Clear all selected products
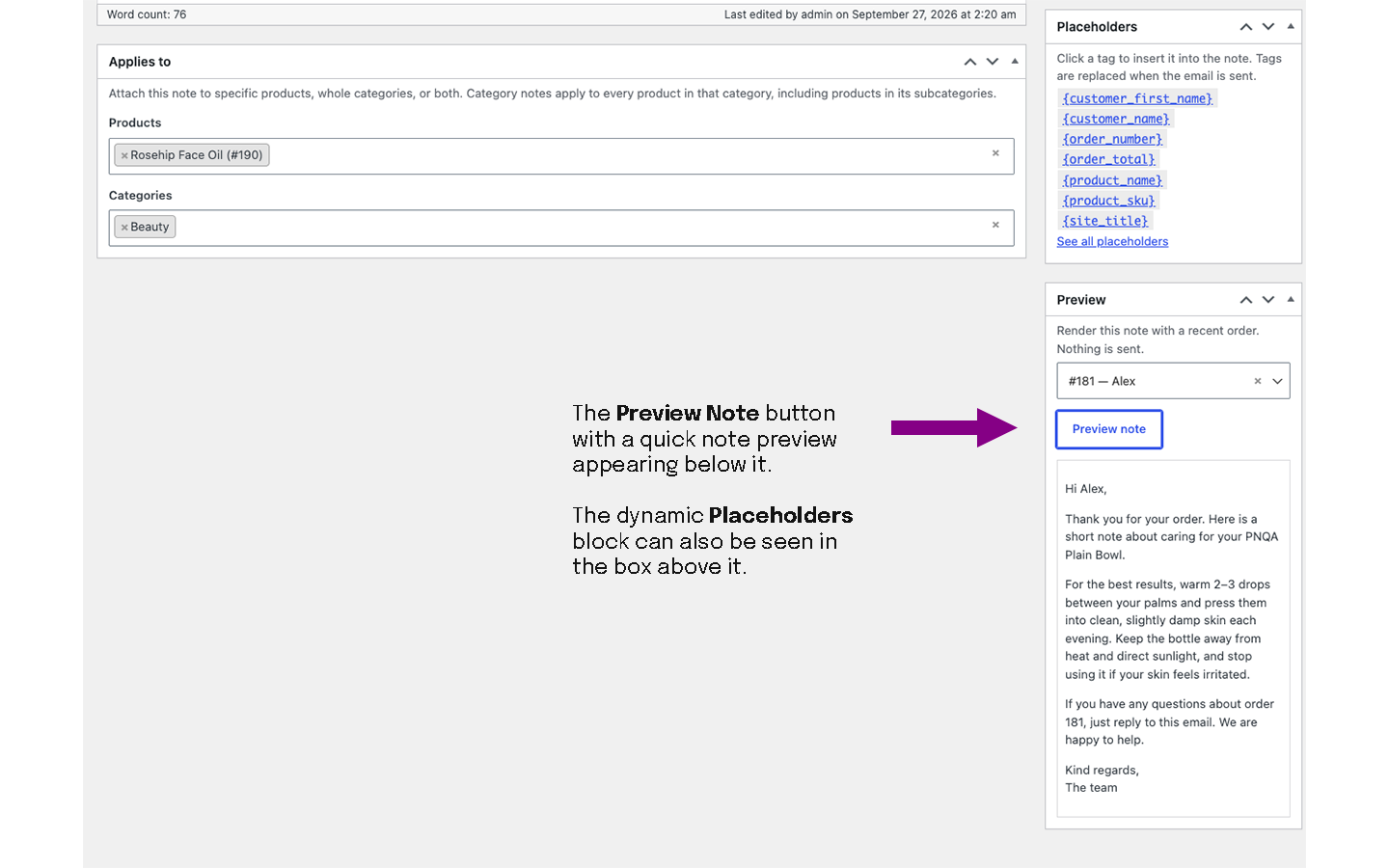1389x868 pixels. [x=995, y=153]
